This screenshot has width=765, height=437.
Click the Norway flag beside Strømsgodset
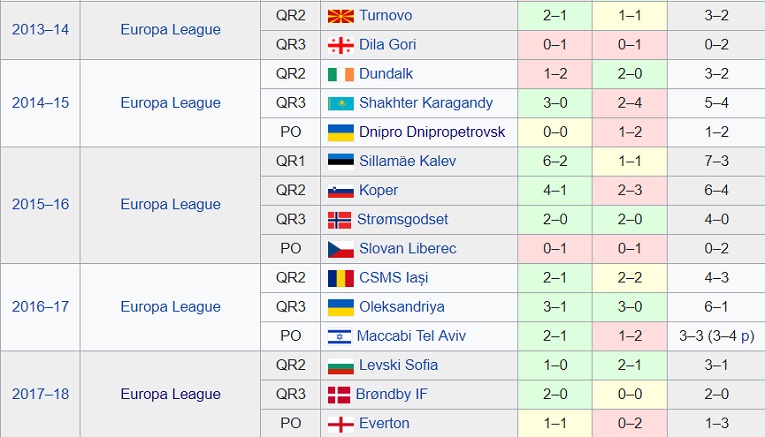339,220
